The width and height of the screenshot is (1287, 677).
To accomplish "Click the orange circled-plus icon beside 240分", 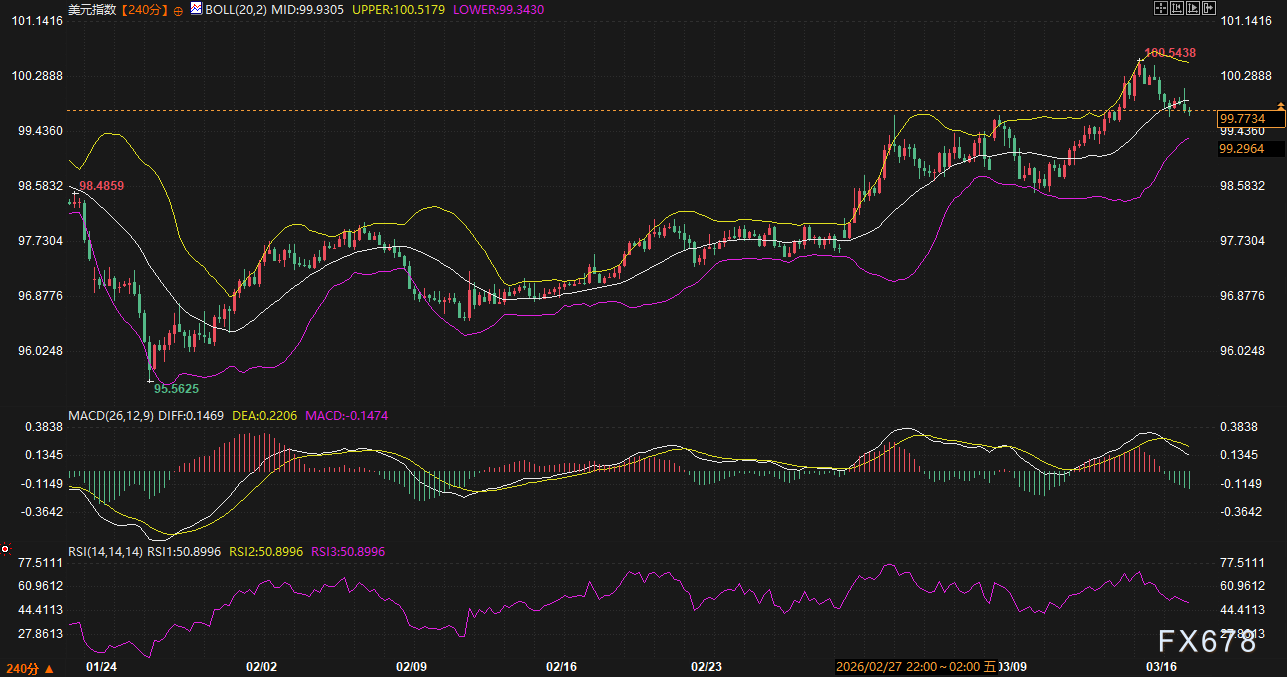I will (x=178, y=9).
